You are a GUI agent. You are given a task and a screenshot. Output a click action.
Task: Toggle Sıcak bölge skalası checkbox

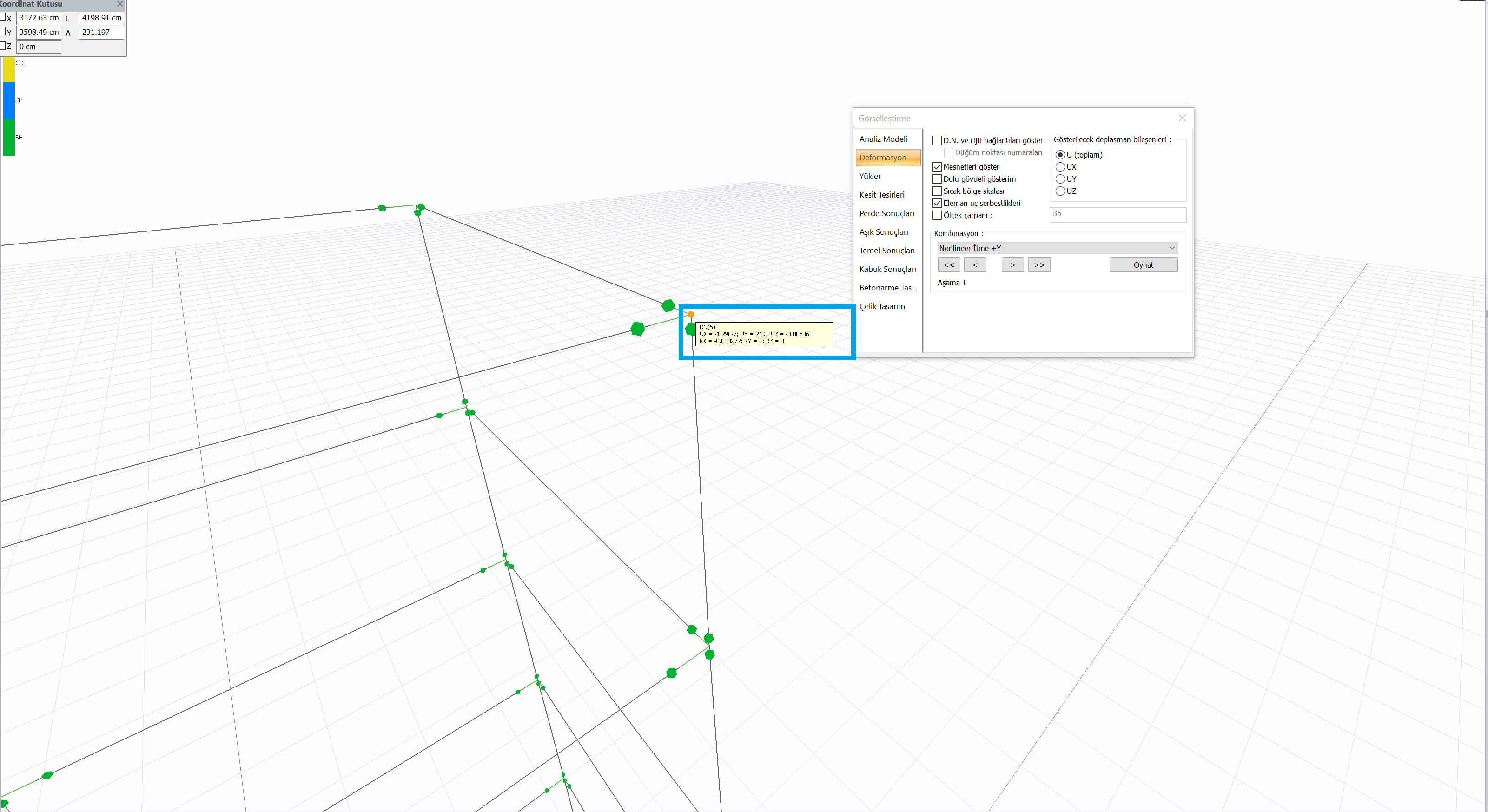tap(937, 191)
